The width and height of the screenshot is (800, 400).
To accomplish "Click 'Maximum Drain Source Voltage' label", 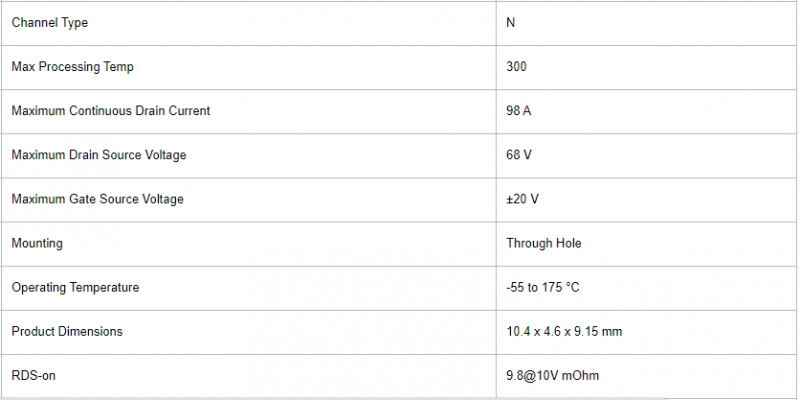I will coord(98,155).
